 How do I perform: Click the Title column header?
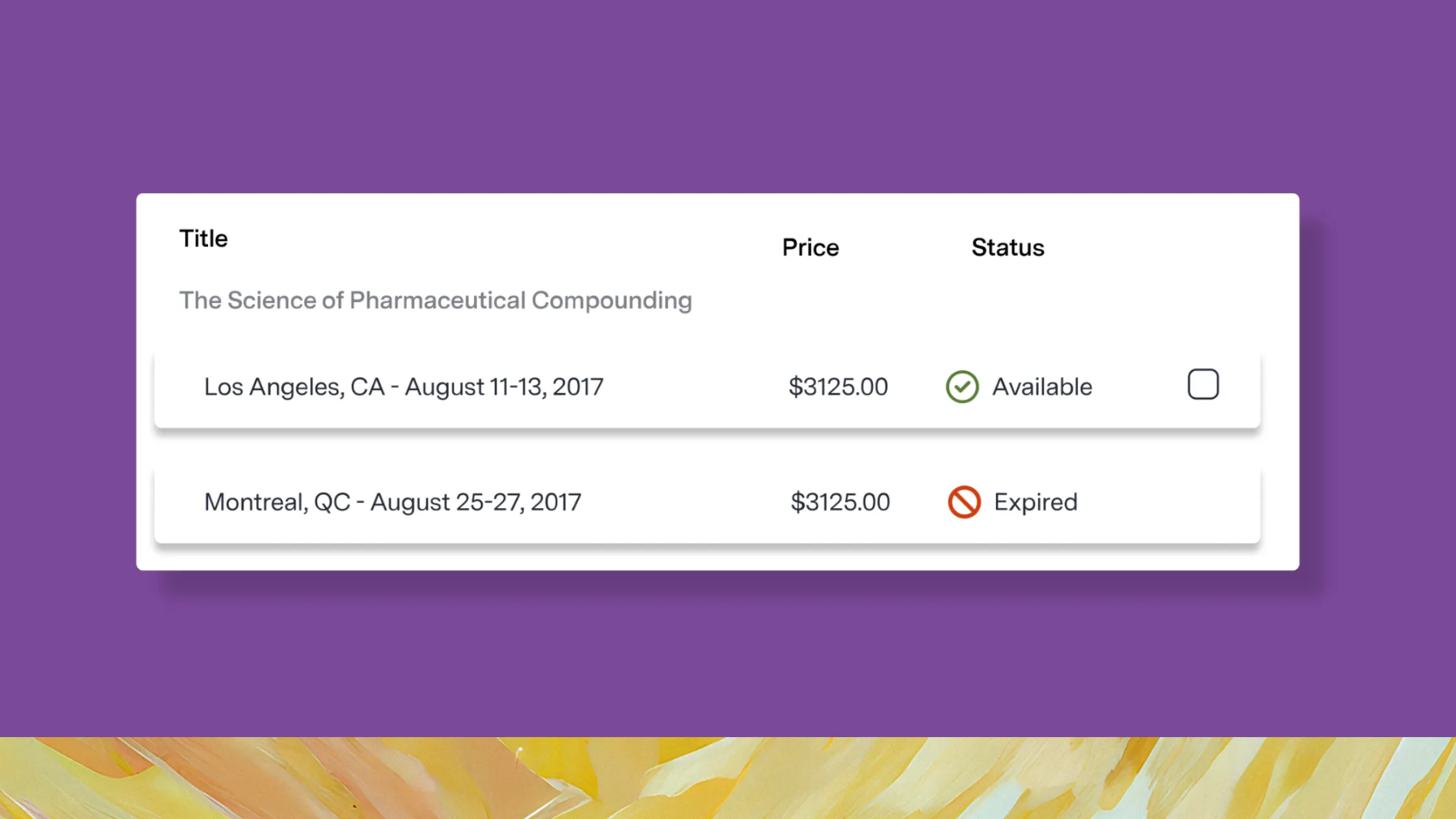coord(203,239)
